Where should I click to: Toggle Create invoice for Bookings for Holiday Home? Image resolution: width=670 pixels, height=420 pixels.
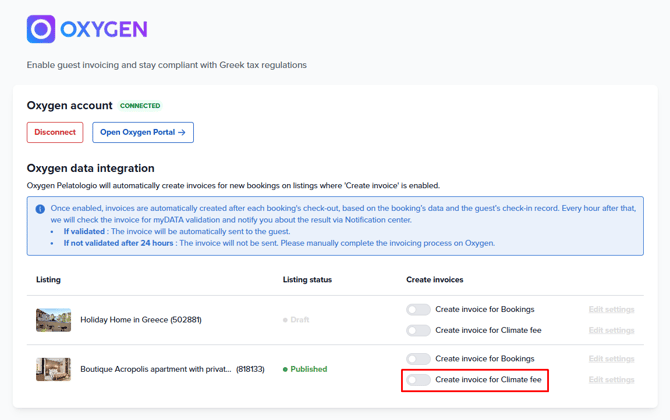(418, 309)
